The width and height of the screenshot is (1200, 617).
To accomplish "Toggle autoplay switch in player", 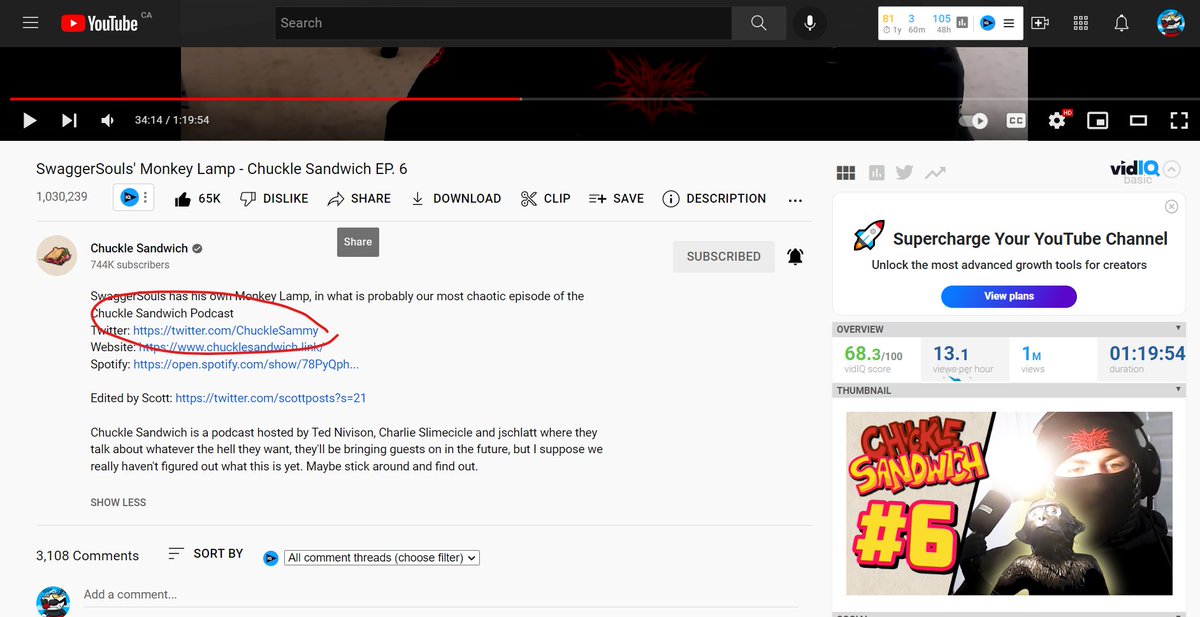I will pos(974,121).
